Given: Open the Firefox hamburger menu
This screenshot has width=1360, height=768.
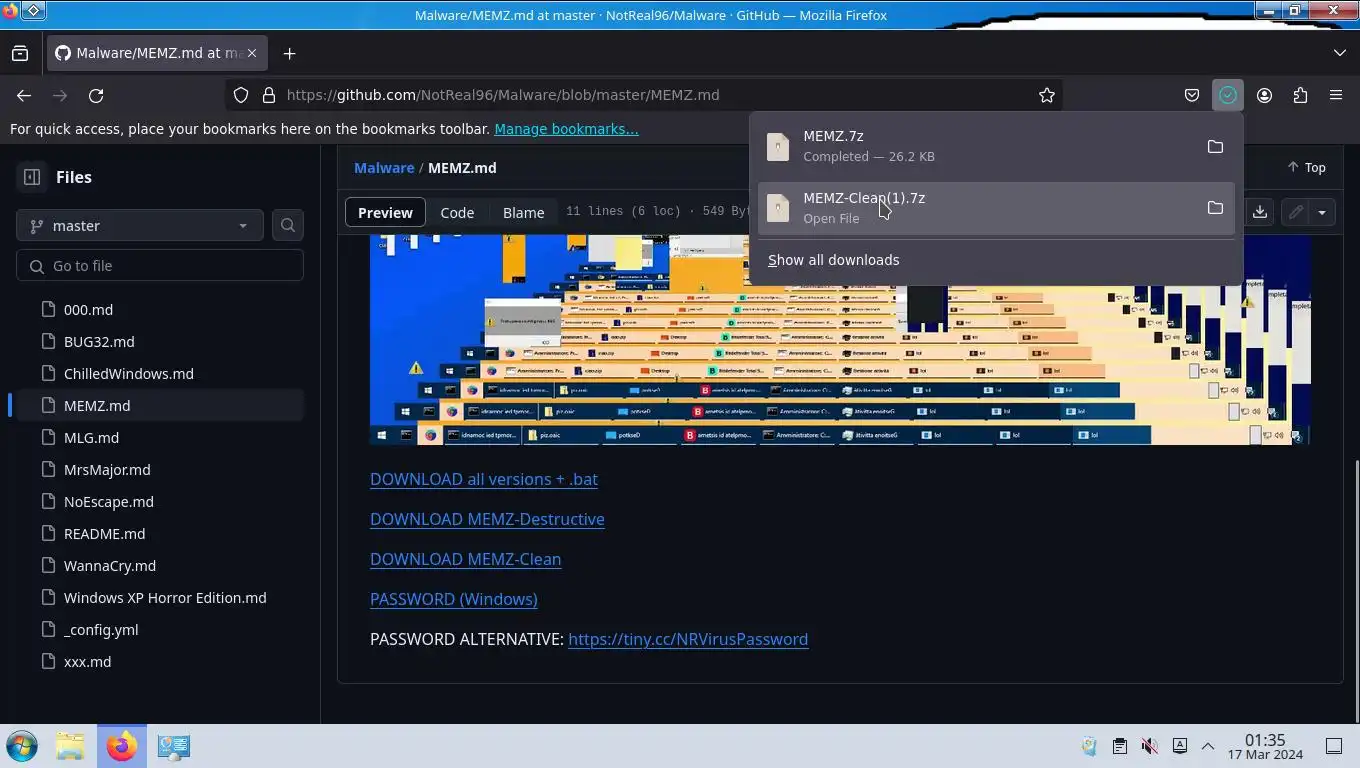Looking at the screenshot, I should [x=1336, y=95].
